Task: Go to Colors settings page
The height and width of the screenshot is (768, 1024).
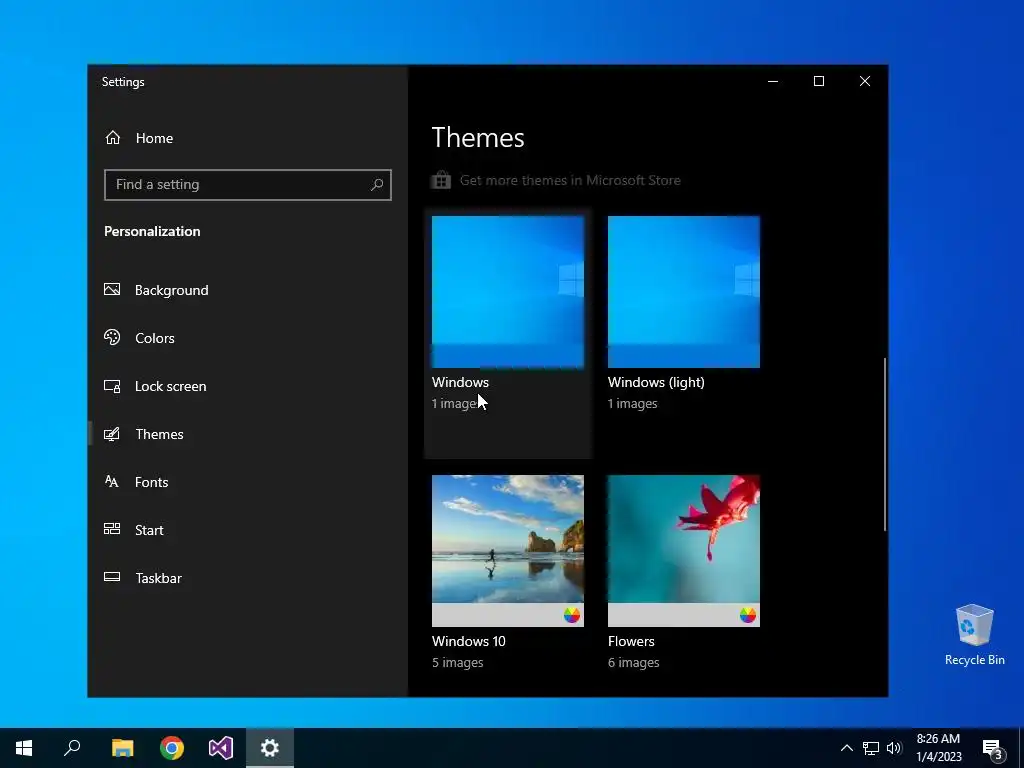Action: tap(248, 338)
